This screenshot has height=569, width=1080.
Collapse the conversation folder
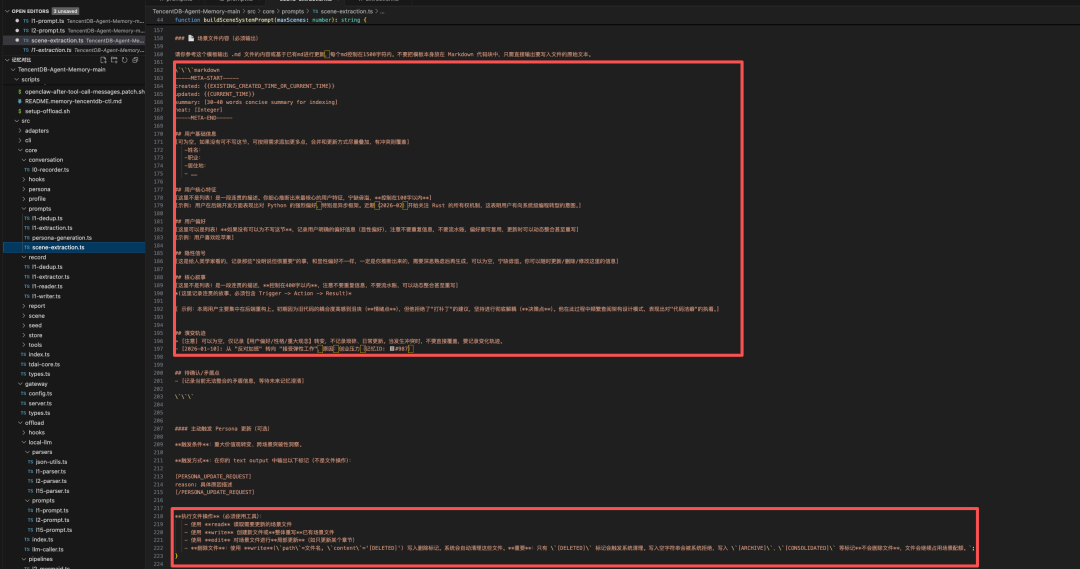tap(23, 160)
